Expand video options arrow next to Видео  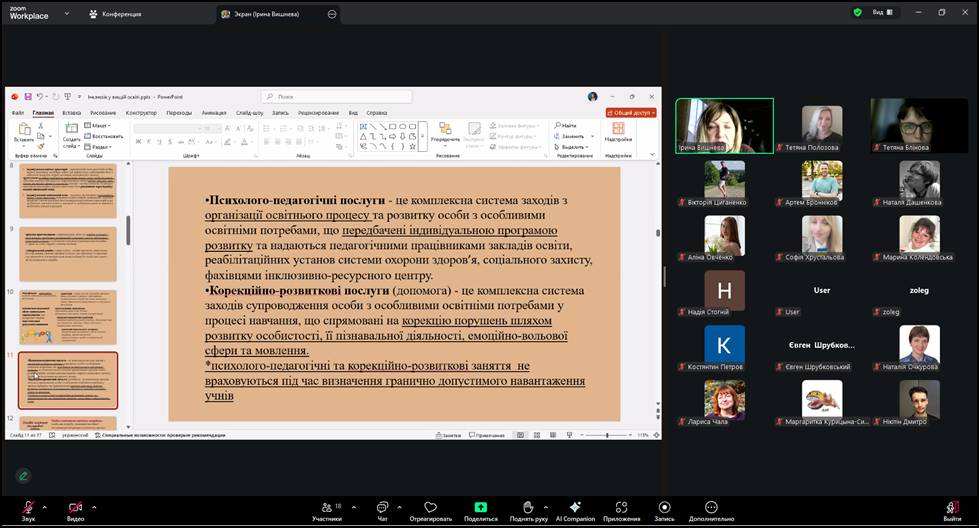click(x=95, y=507)
